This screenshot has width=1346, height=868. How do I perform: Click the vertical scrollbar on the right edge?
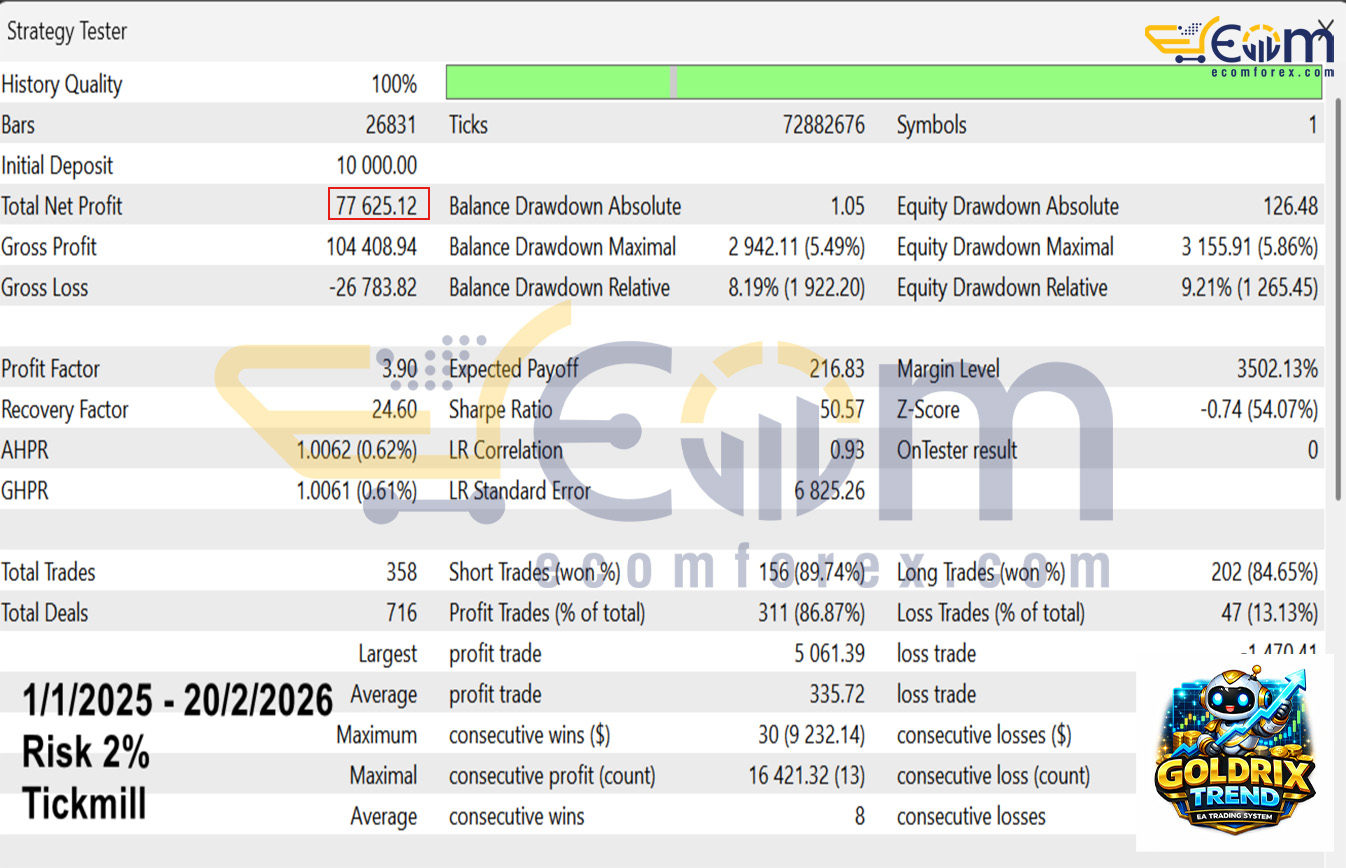1340,300
